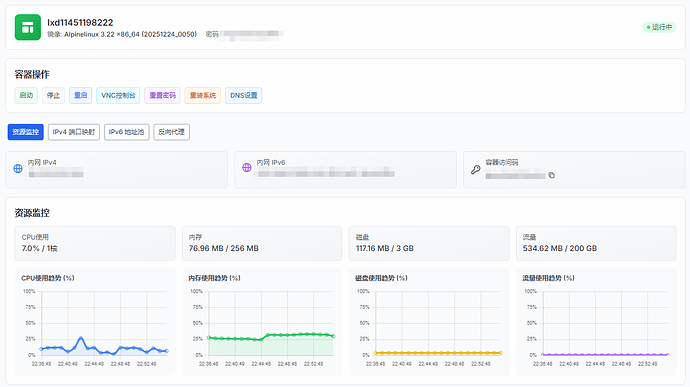
Task: Click the blurred 内网 IPv4 address
Action: coord(56,174)
